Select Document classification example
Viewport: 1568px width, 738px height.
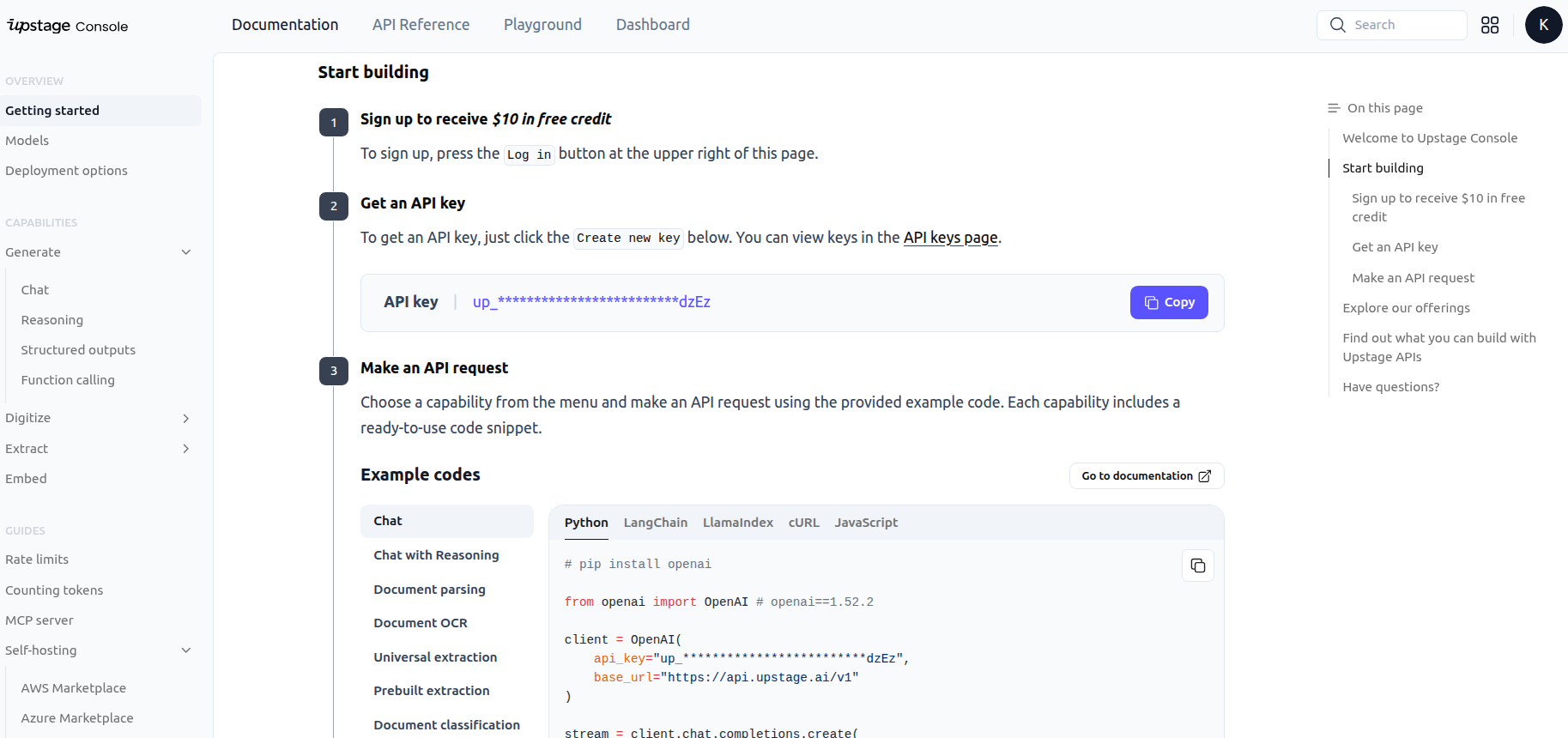click(447, 725)
